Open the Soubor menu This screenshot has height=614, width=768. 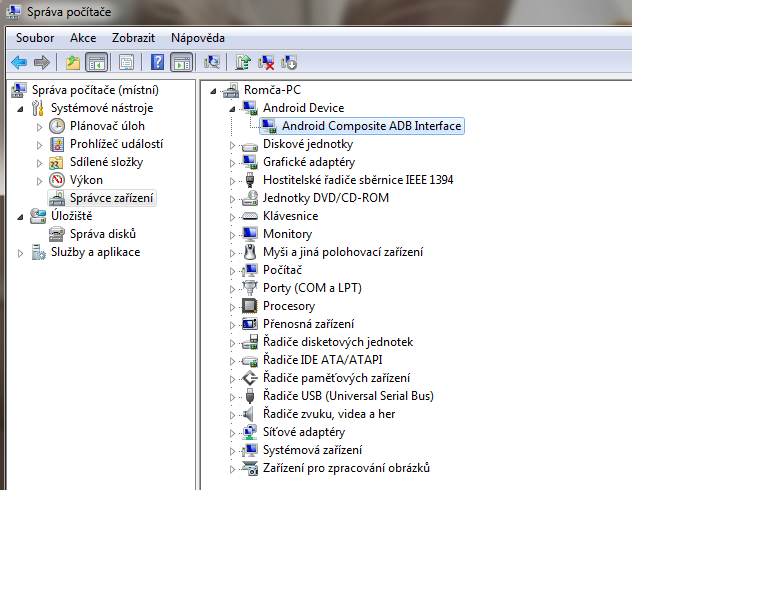(x=35, y=38)
